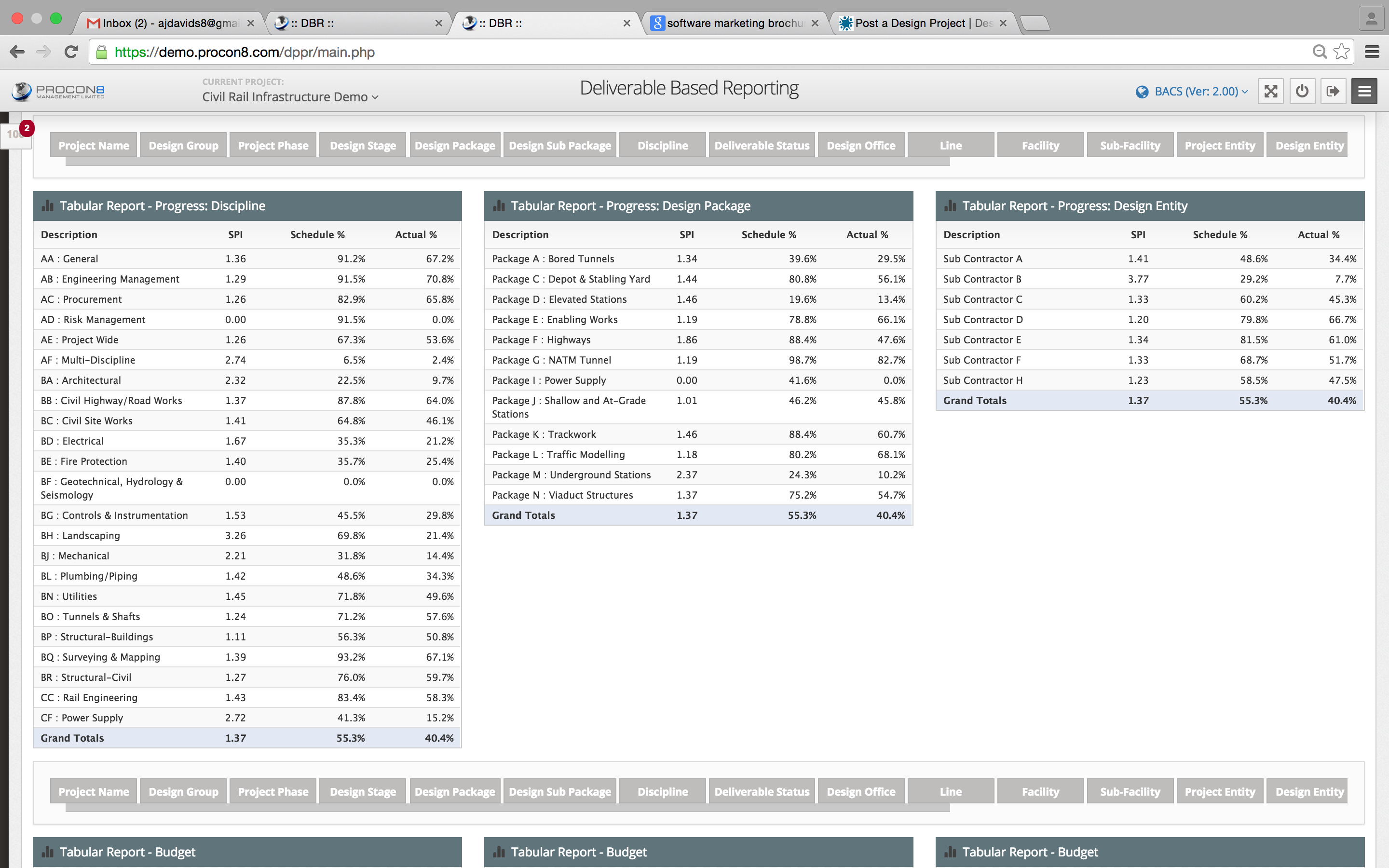Click the browser URL address field
The height and width of the screenshot is (868, 1389).
tap(689, 52)
